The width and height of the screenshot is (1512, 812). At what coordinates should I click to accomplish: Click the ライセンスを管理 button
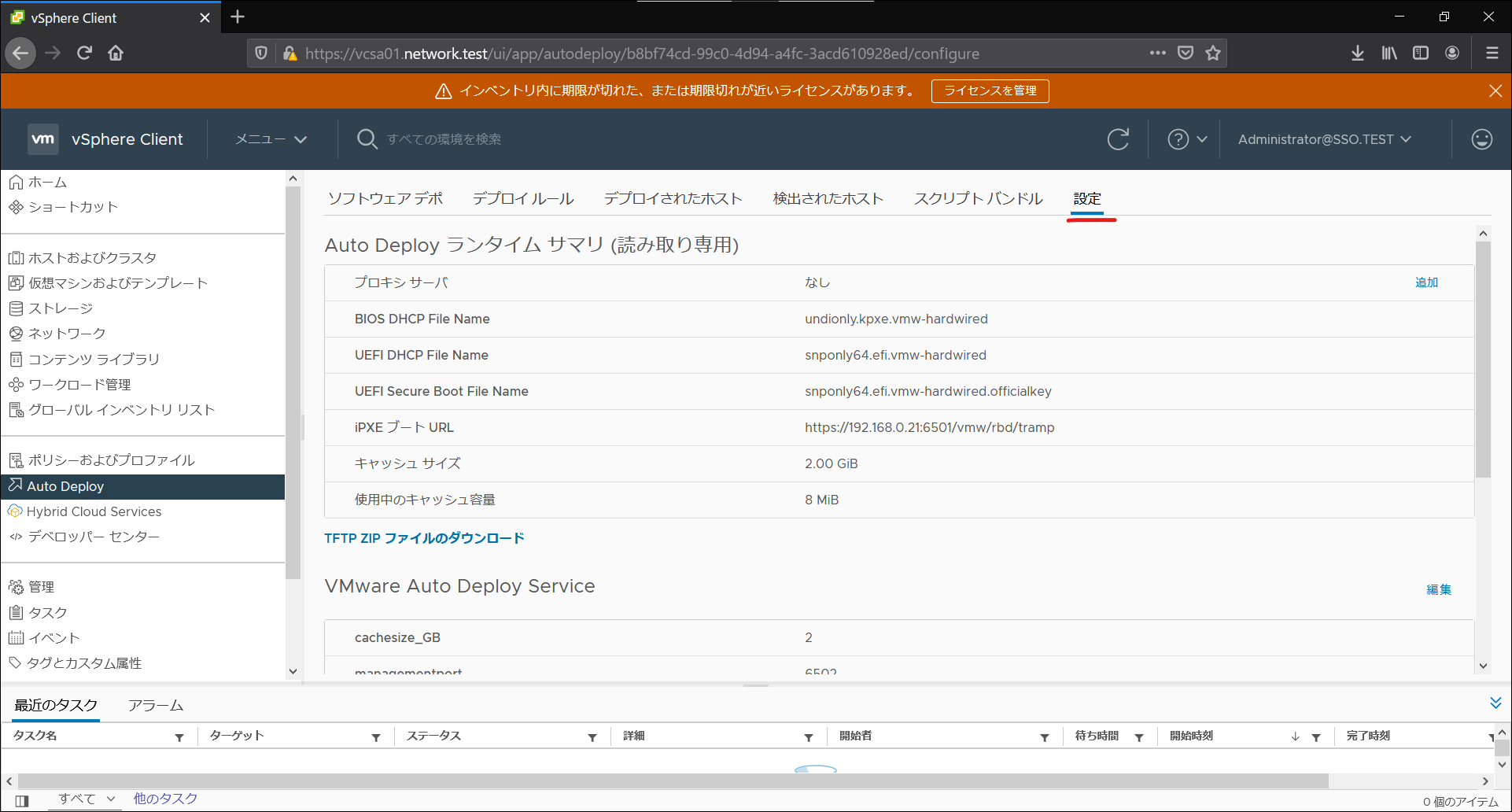(990, 90)
